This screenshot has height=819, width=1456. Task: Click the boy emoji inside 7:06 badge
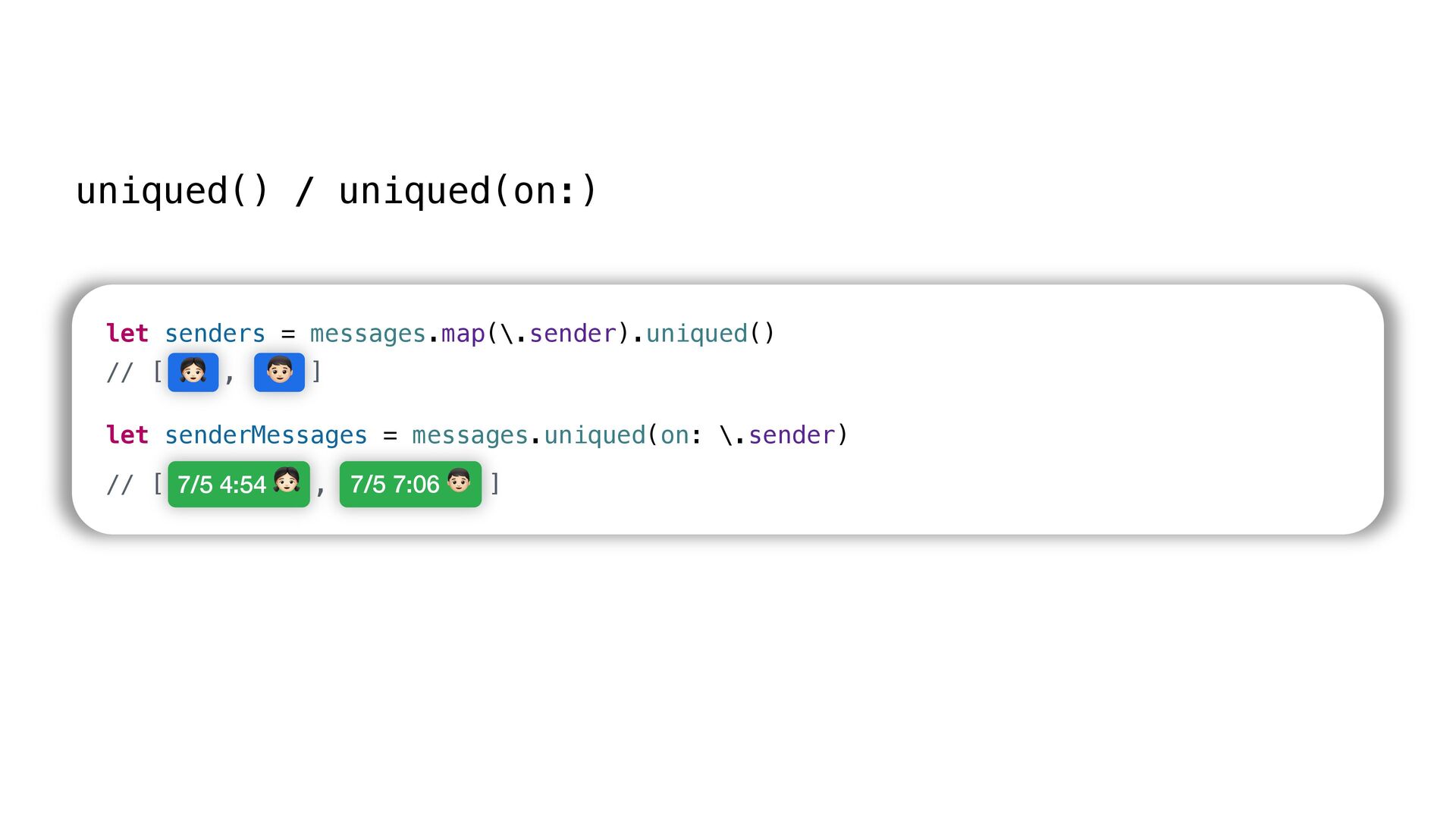[x=459, y=481]
